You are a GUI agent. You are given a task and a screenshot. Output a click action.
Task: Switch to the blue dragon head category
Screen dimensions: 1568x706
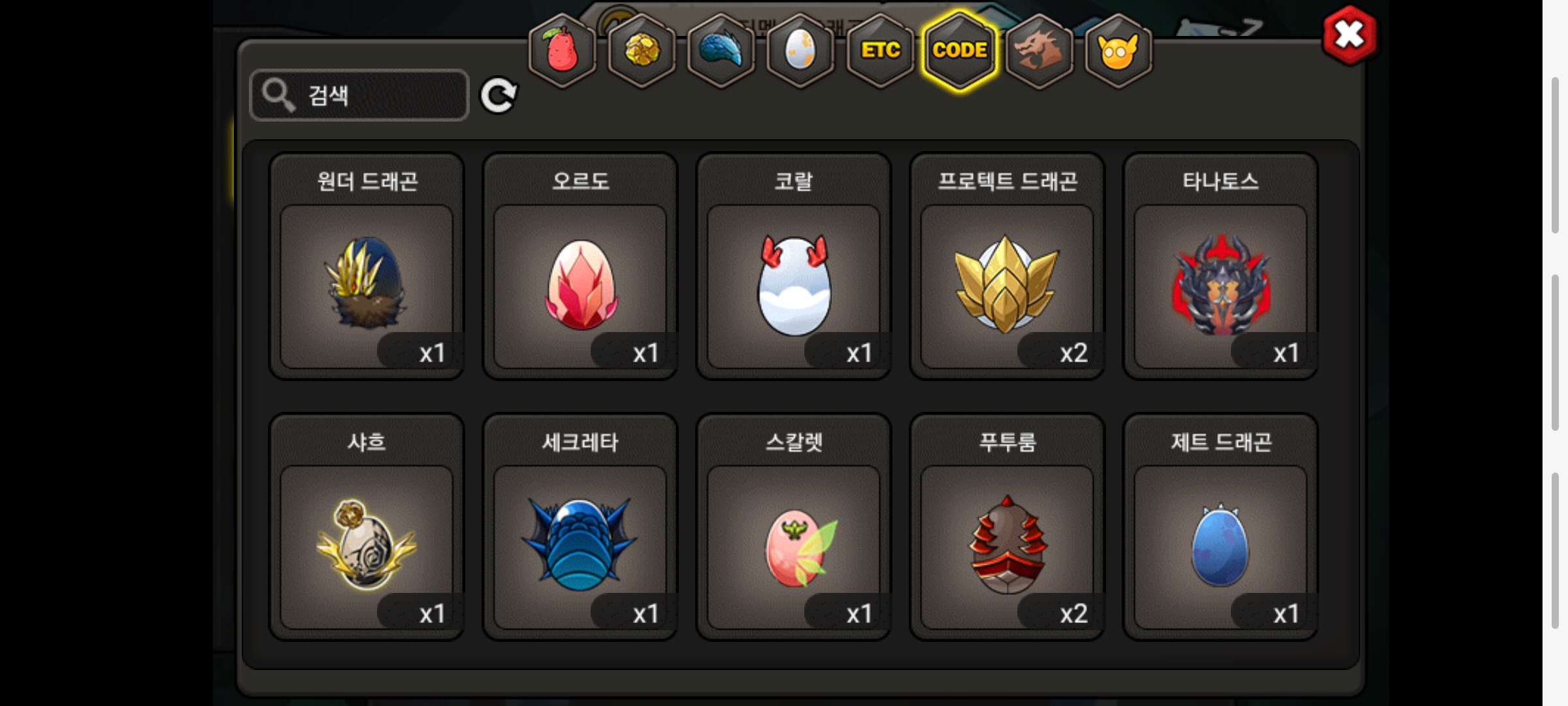[x=721, y=51]
